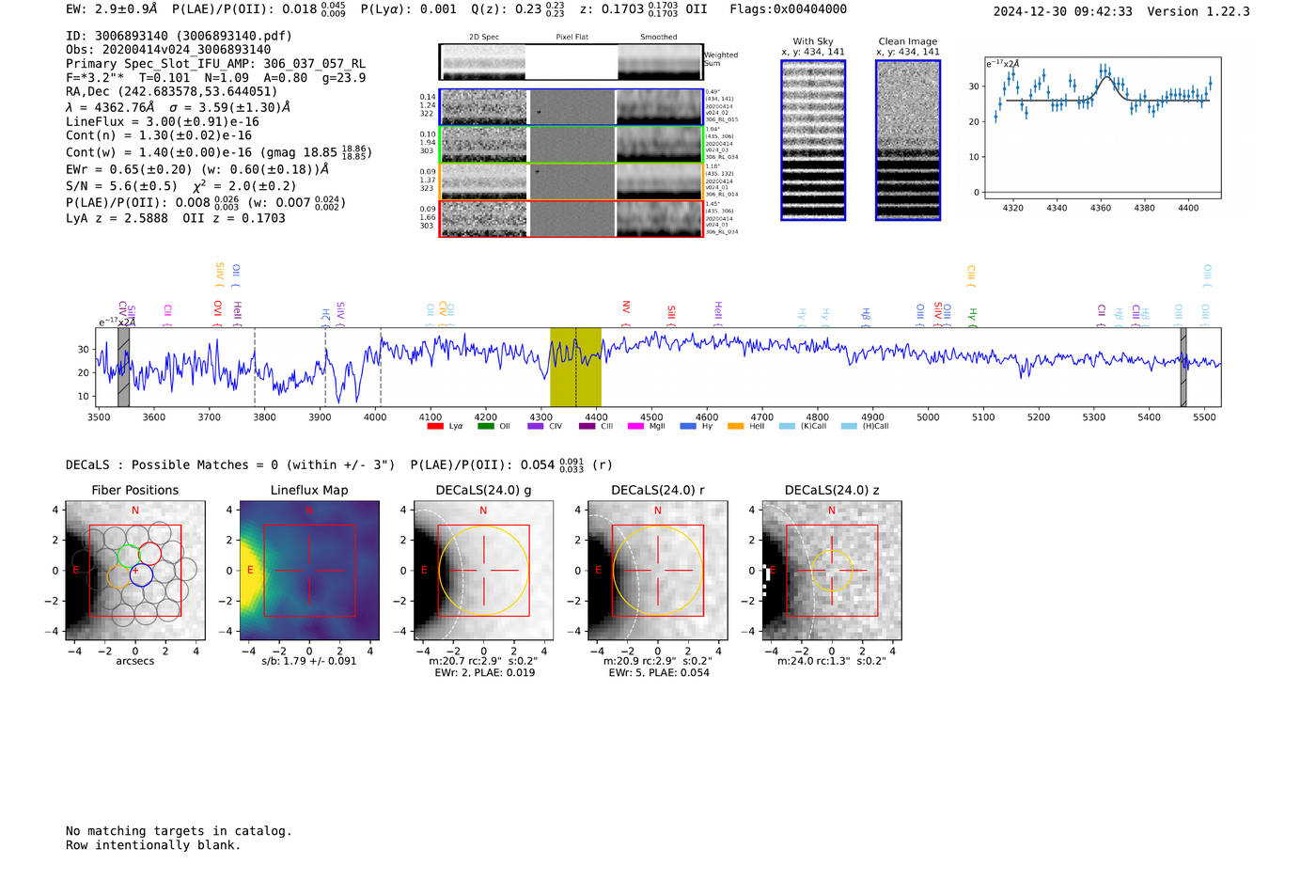This screenshot has height=896, width=1316.
Task: Click the Flags:0x00404000 text
Action: point(788,9)
